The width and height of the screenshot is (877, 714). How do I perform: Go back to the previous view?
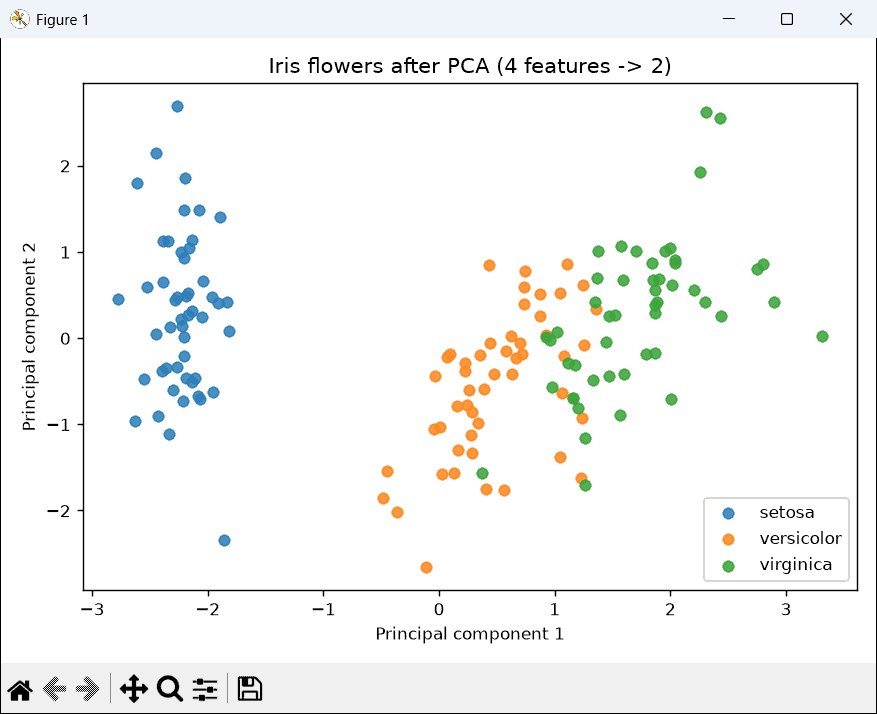(x=54, y=689)
